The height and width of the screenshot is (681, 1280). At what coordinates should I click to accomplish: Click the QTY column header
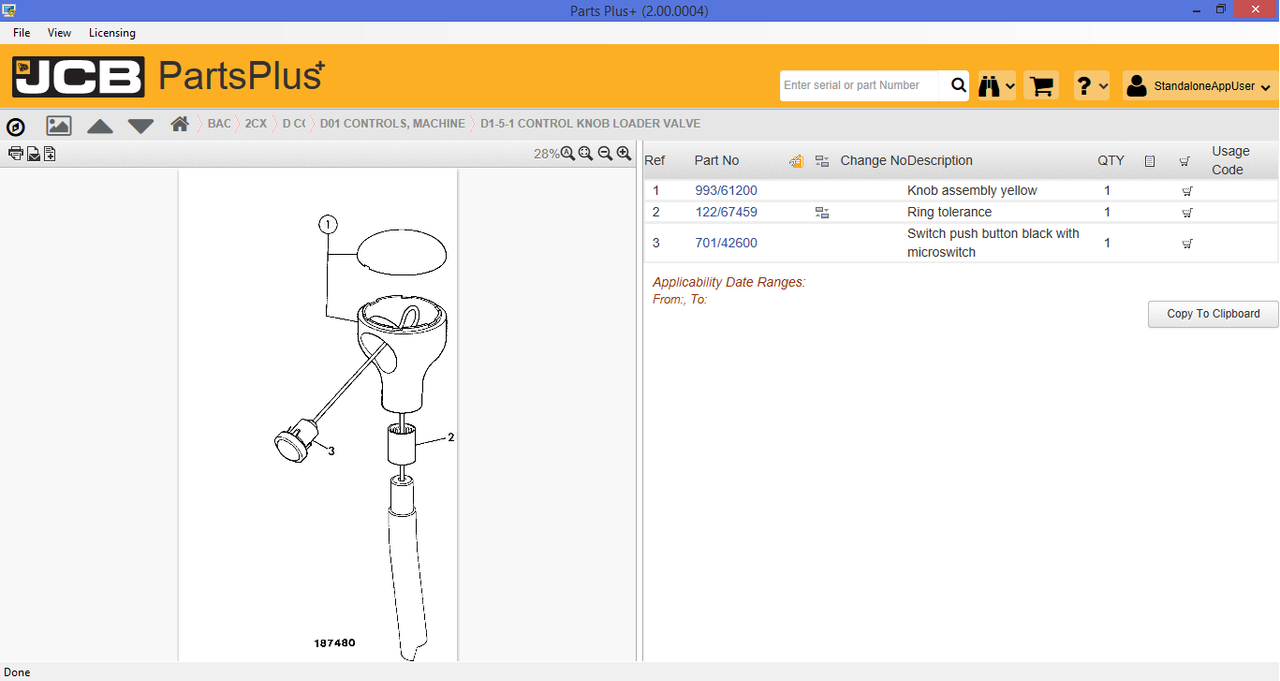tap(1111, 161)
